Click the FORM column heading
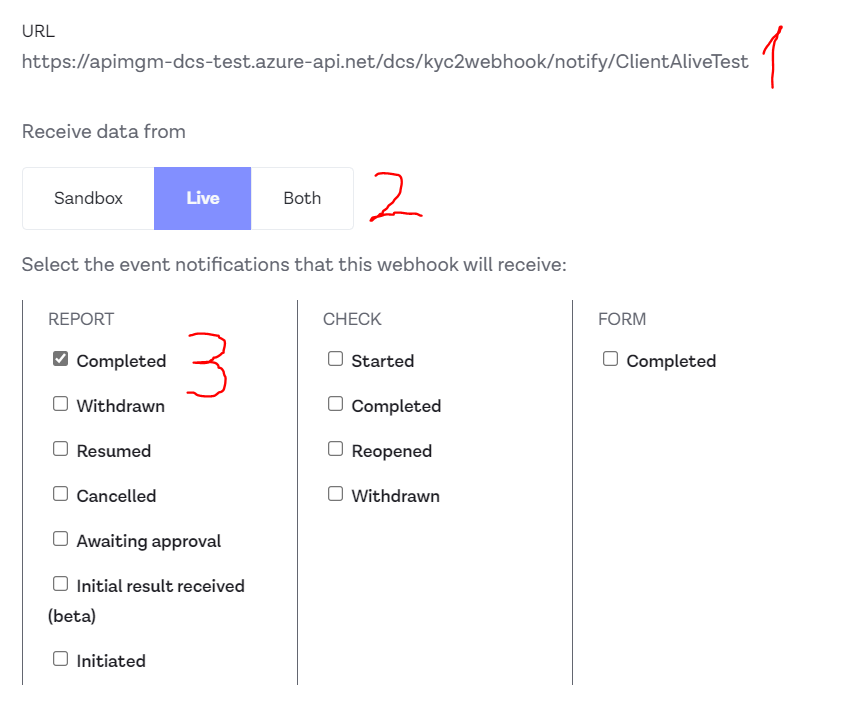Screen dimensions: 857x701 [622, 319]
